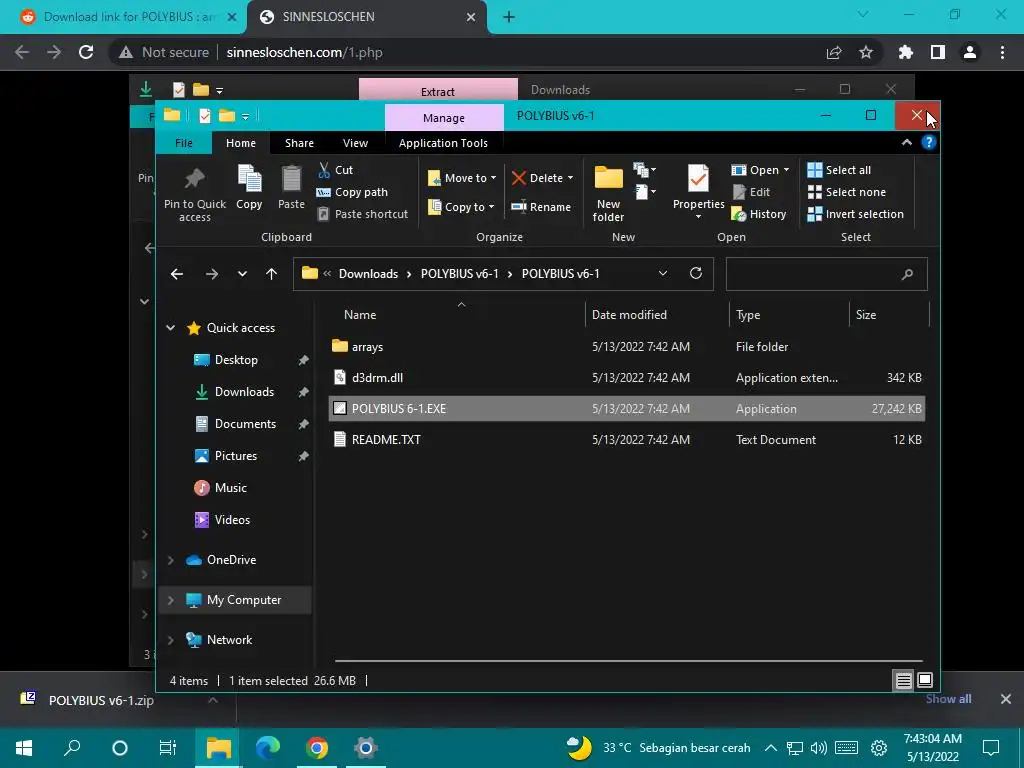This screenshot has width=1024, height=768.
Task: Click the Explorer search box
Action: 826,274
